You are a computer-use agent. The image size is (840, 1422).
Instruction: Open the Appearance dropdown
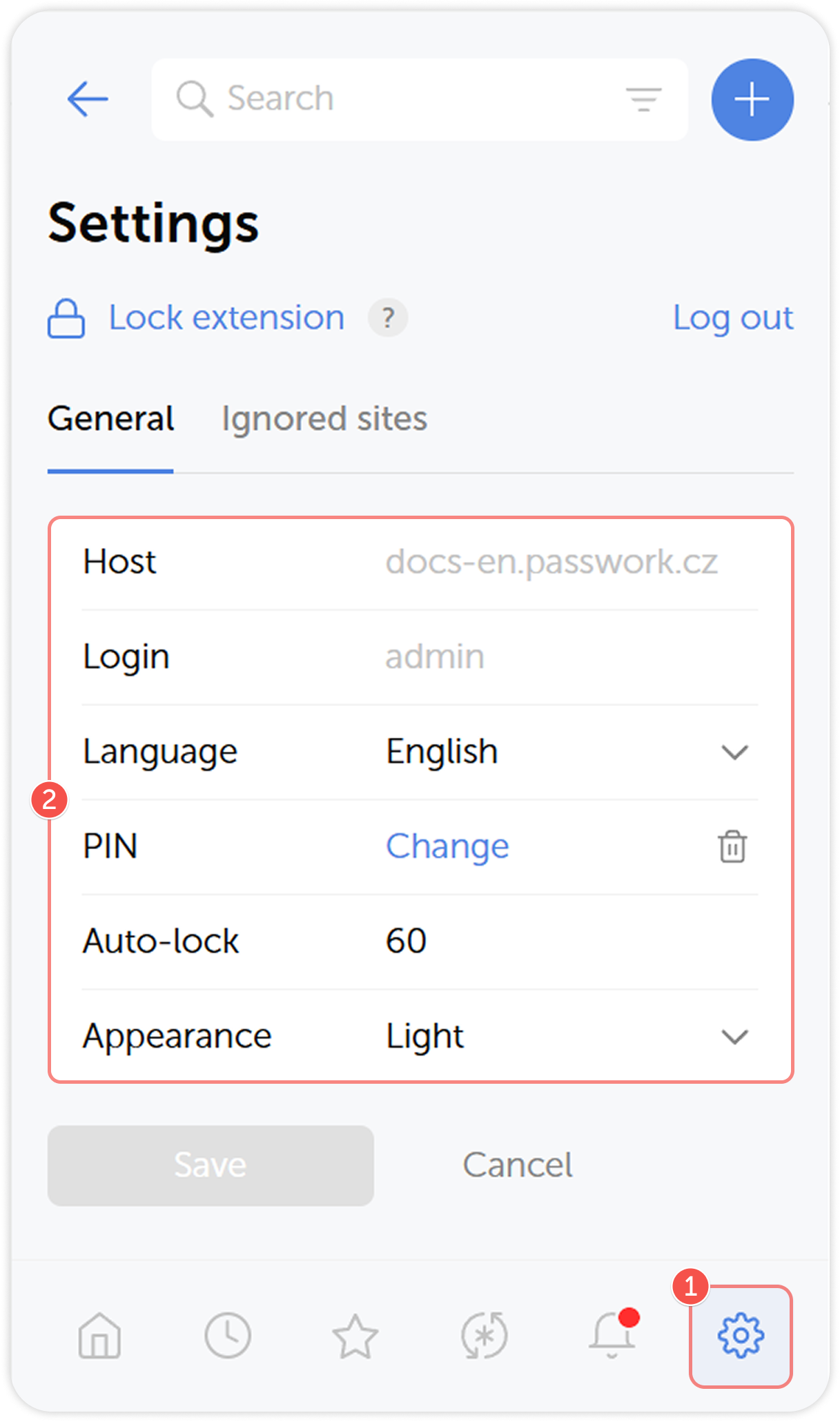click(x=734, y=1036)
